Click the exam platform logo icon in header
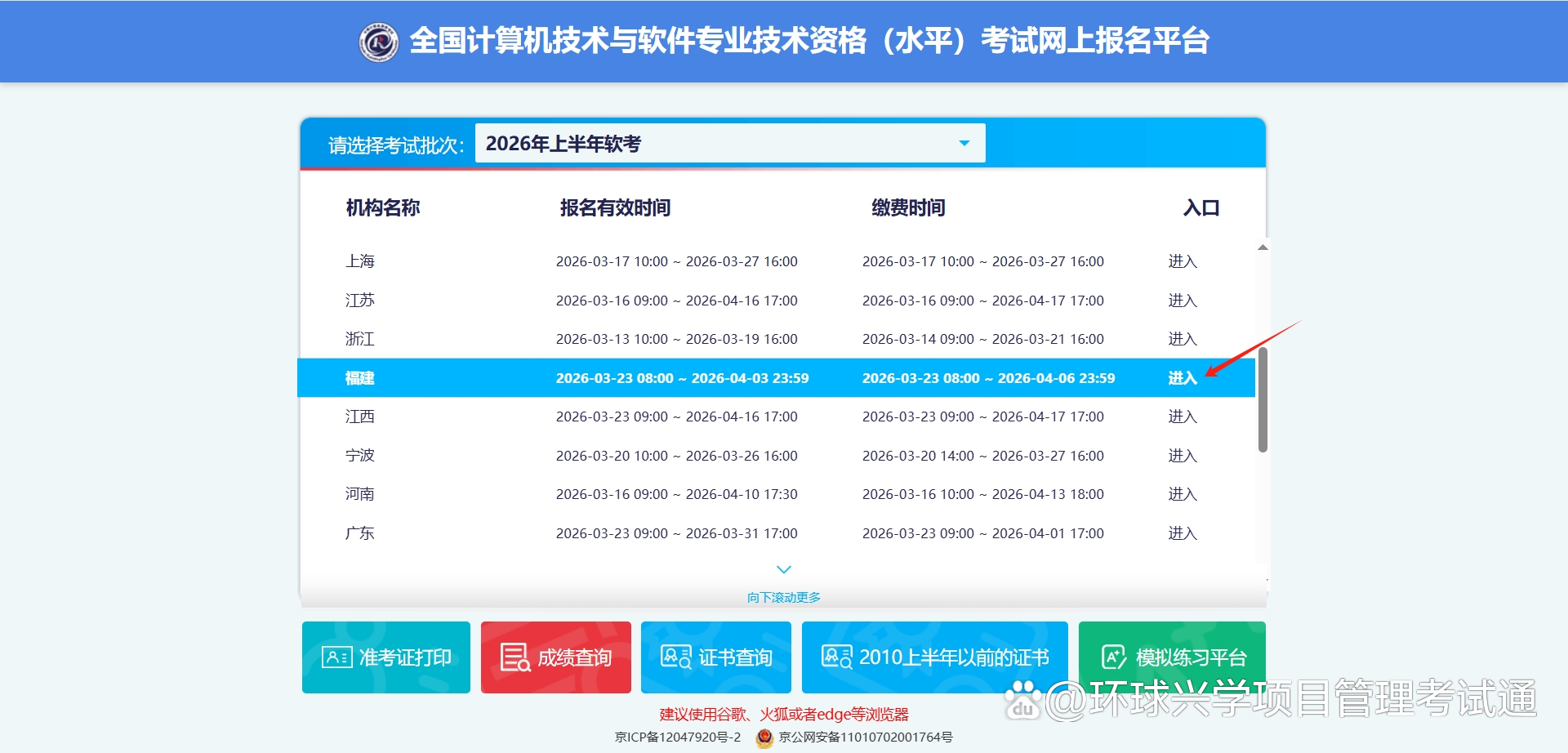The height and width of the screenshot is (753, 1568). pyautogui.click(x=378, y=41)
